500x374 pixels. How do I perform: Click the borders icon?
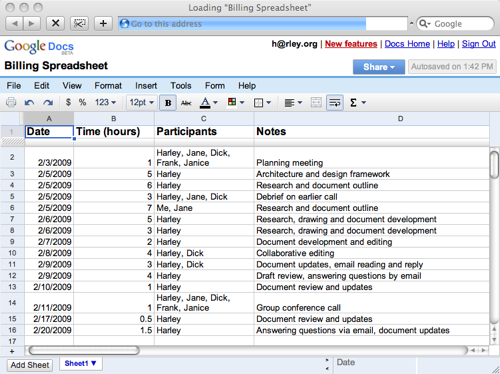coord(258,103)
